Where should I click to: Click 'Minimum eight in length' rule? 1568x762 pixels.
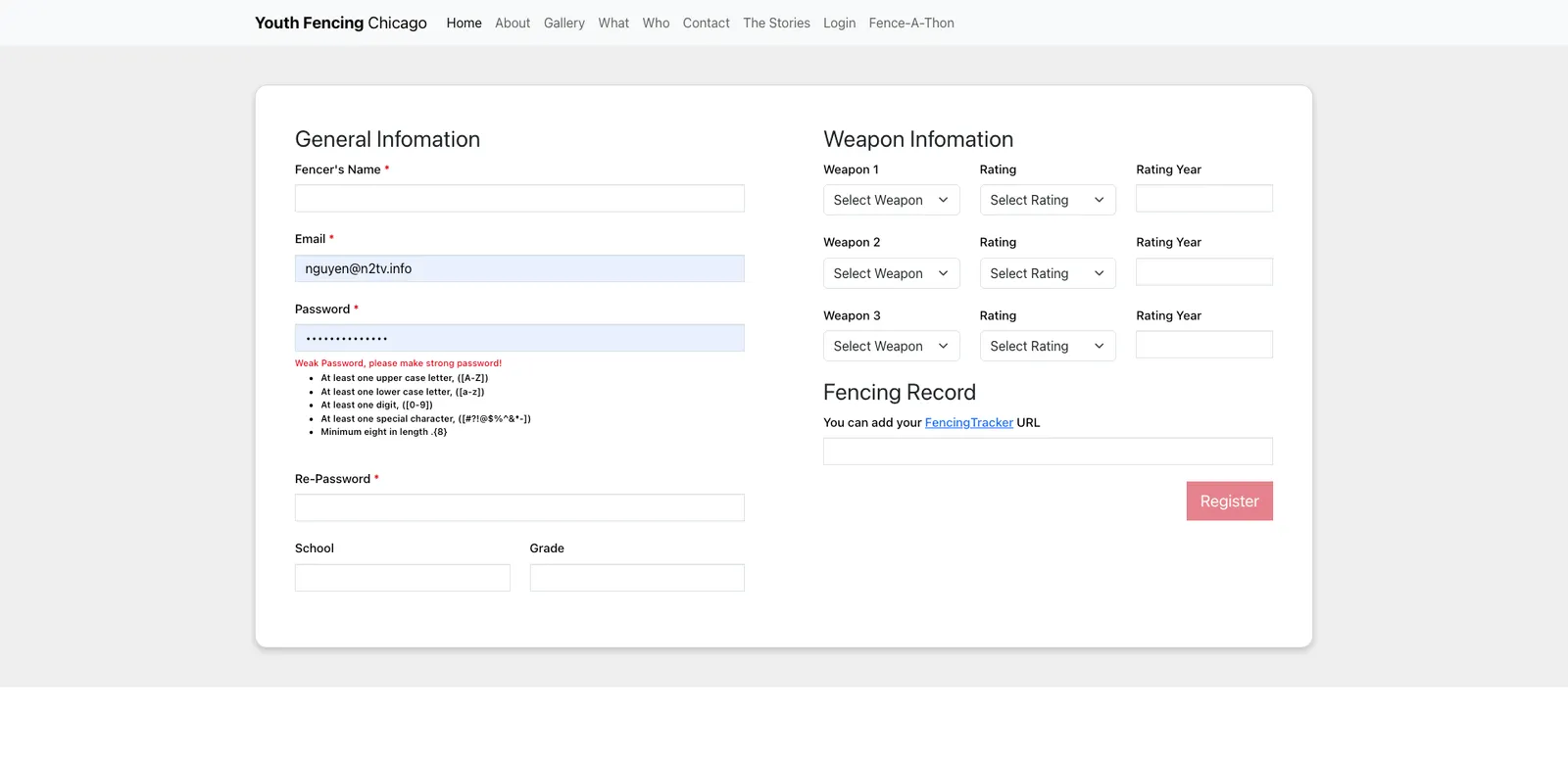click(384, 432)
